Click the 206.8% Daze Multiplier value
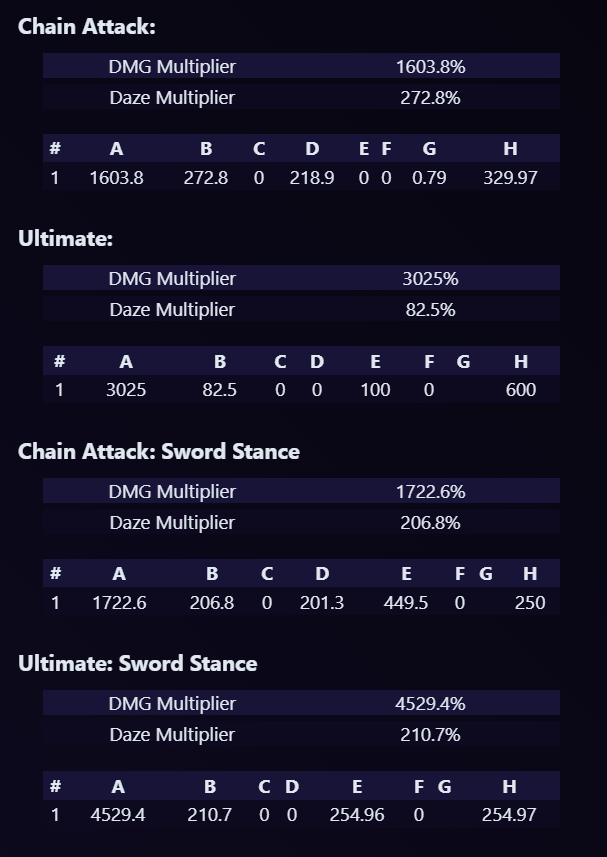This screenshot has width=607, height=857. pyautogui.click(x=430, y=523)
